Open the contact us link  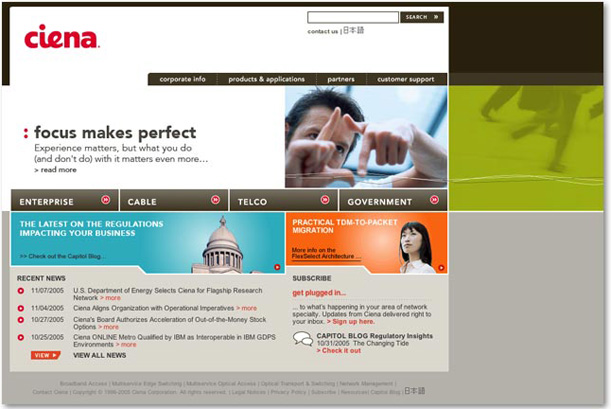click(323, 31)
